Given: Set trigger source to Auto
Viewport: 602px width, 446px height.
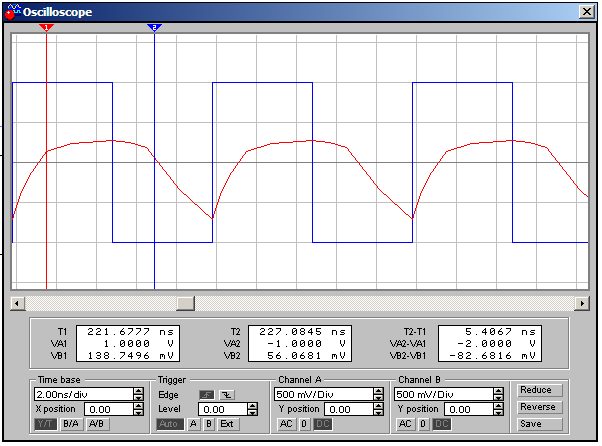Looking at the screenshot, I should (x=168, y=424).
